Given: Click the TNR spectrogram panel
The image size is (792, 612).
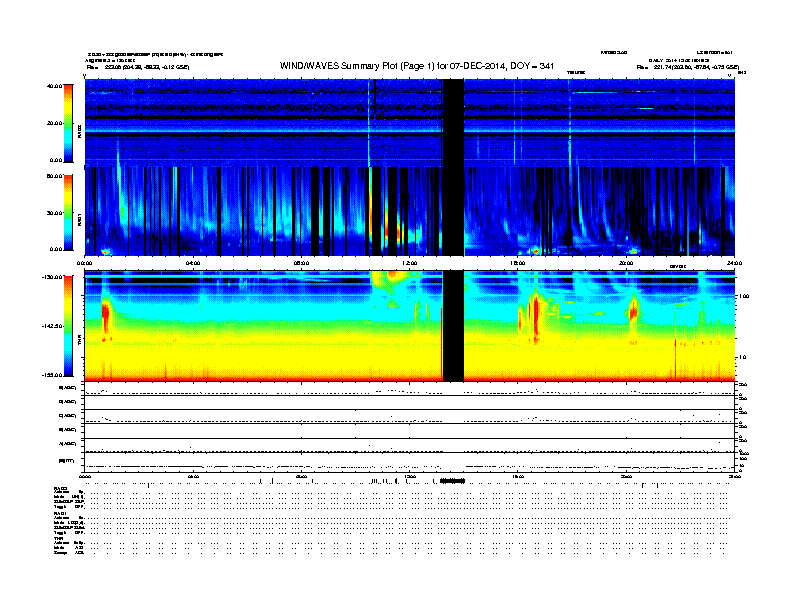Looking at the screenshot, I should [x=410, y=326].
